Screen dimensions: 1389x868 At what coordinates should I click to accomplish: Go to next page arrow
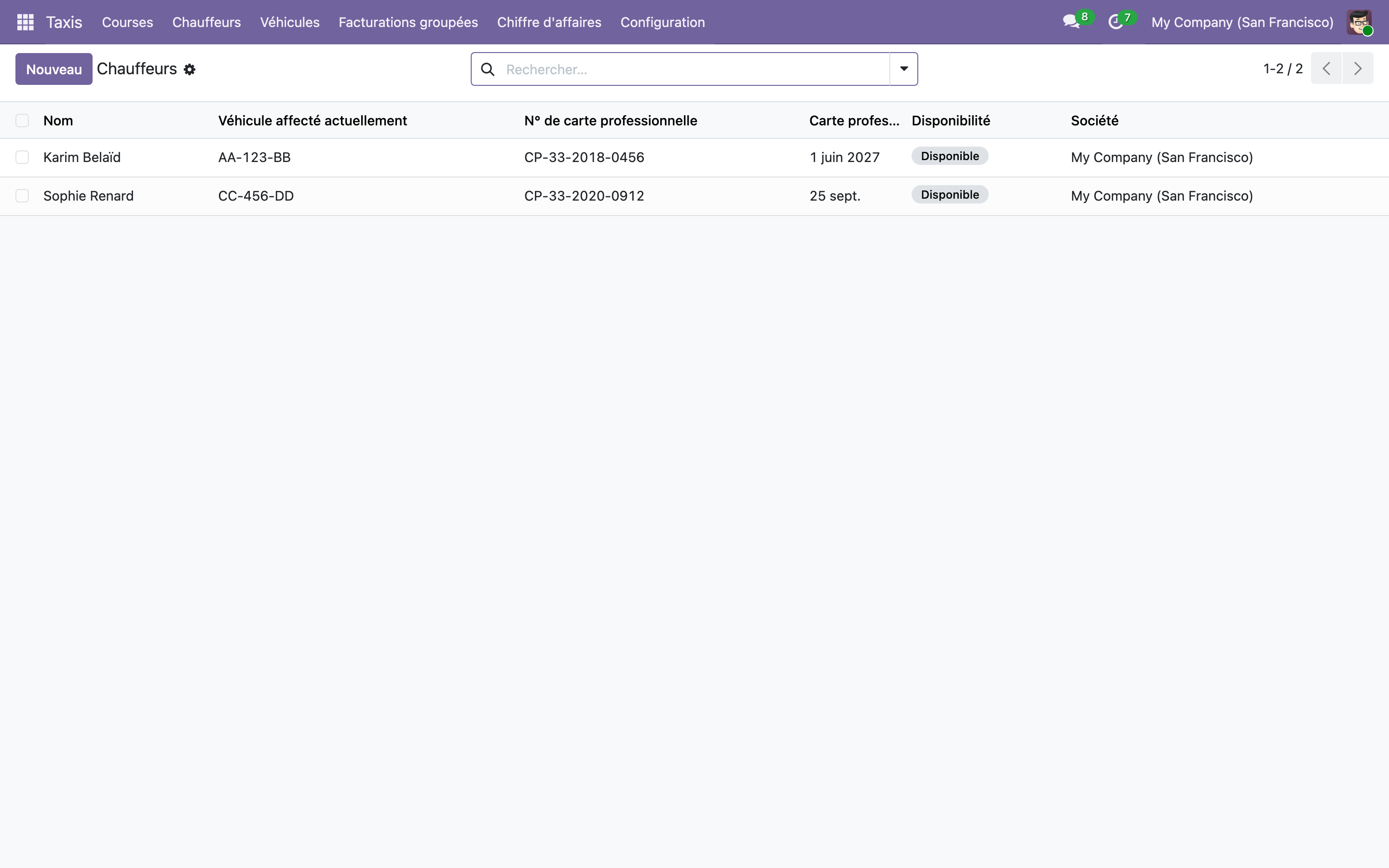(x=1358, y=68)
